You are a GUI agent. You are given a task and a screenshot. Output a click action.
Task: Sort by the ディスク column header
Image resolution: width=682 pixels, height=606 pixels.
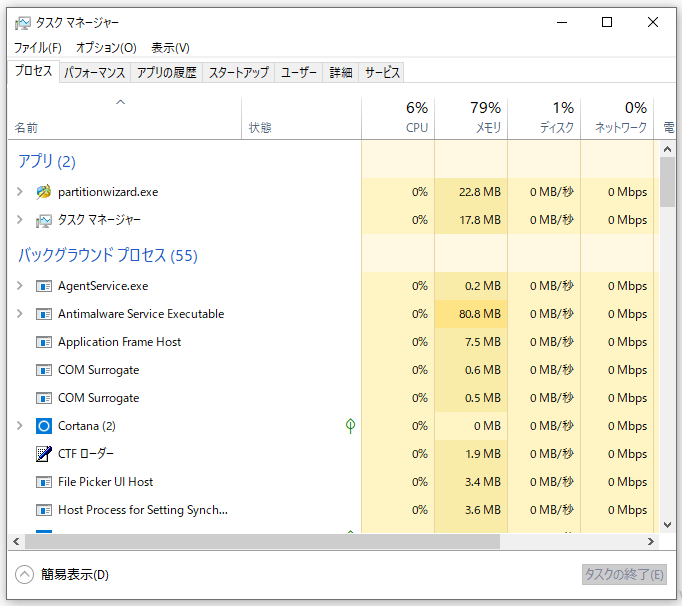544,118
